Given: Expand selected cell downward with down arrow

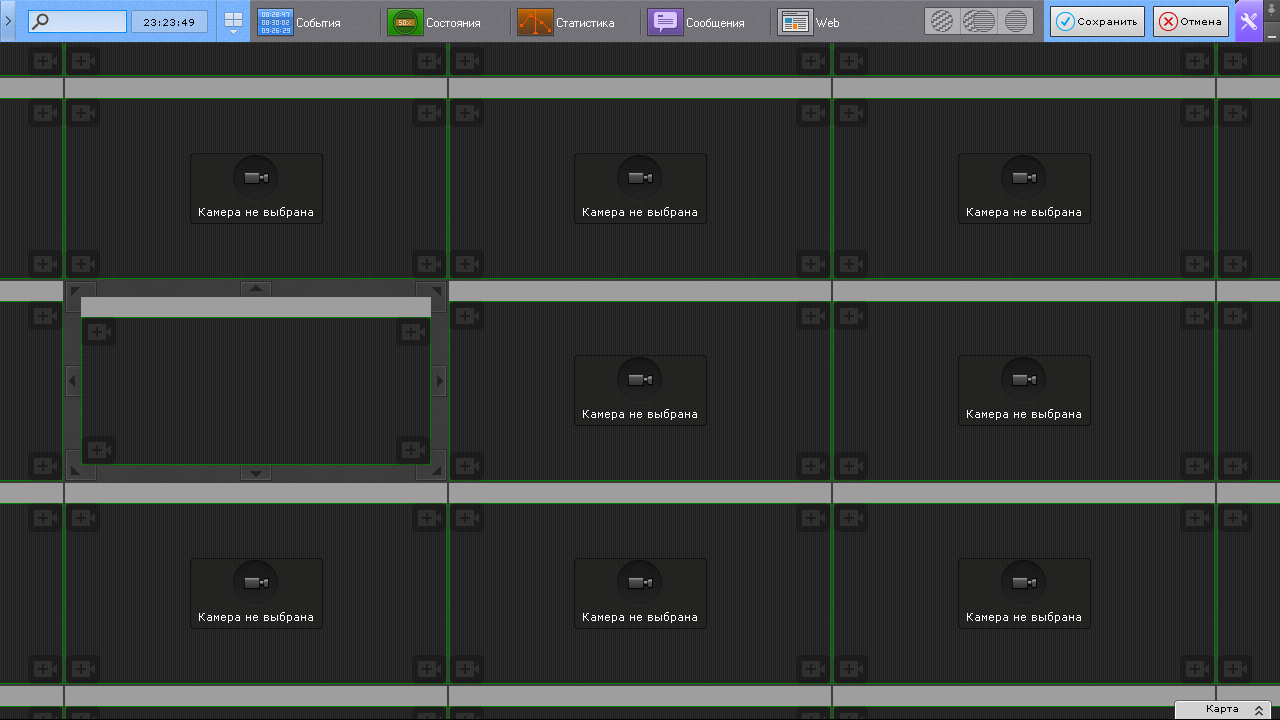Looking at the screenshot, I should coord(256,473).
